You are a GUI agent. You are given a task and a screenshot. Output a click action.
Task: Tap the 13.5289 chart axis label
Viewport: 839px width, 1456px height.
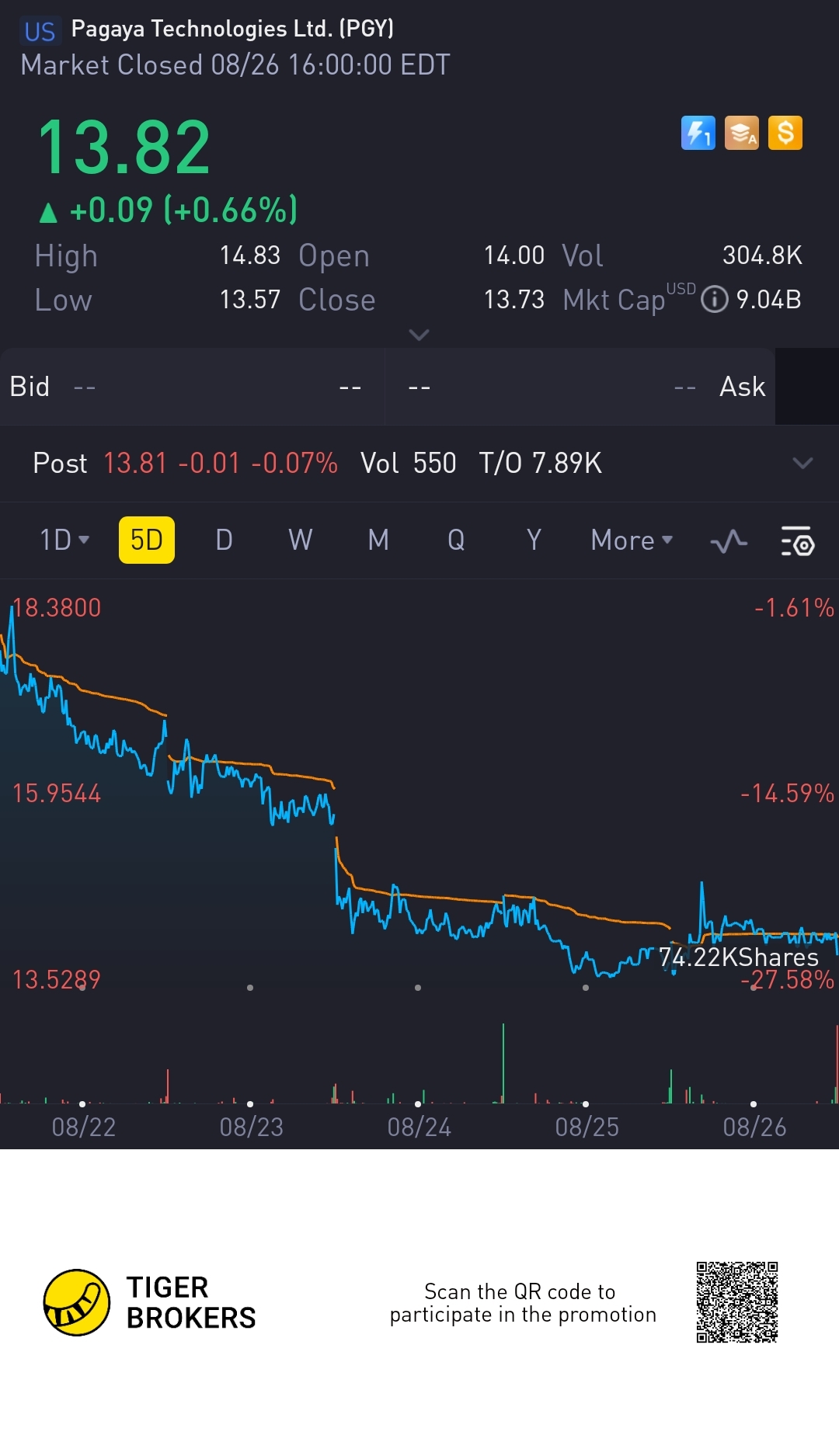pos(57,980)
